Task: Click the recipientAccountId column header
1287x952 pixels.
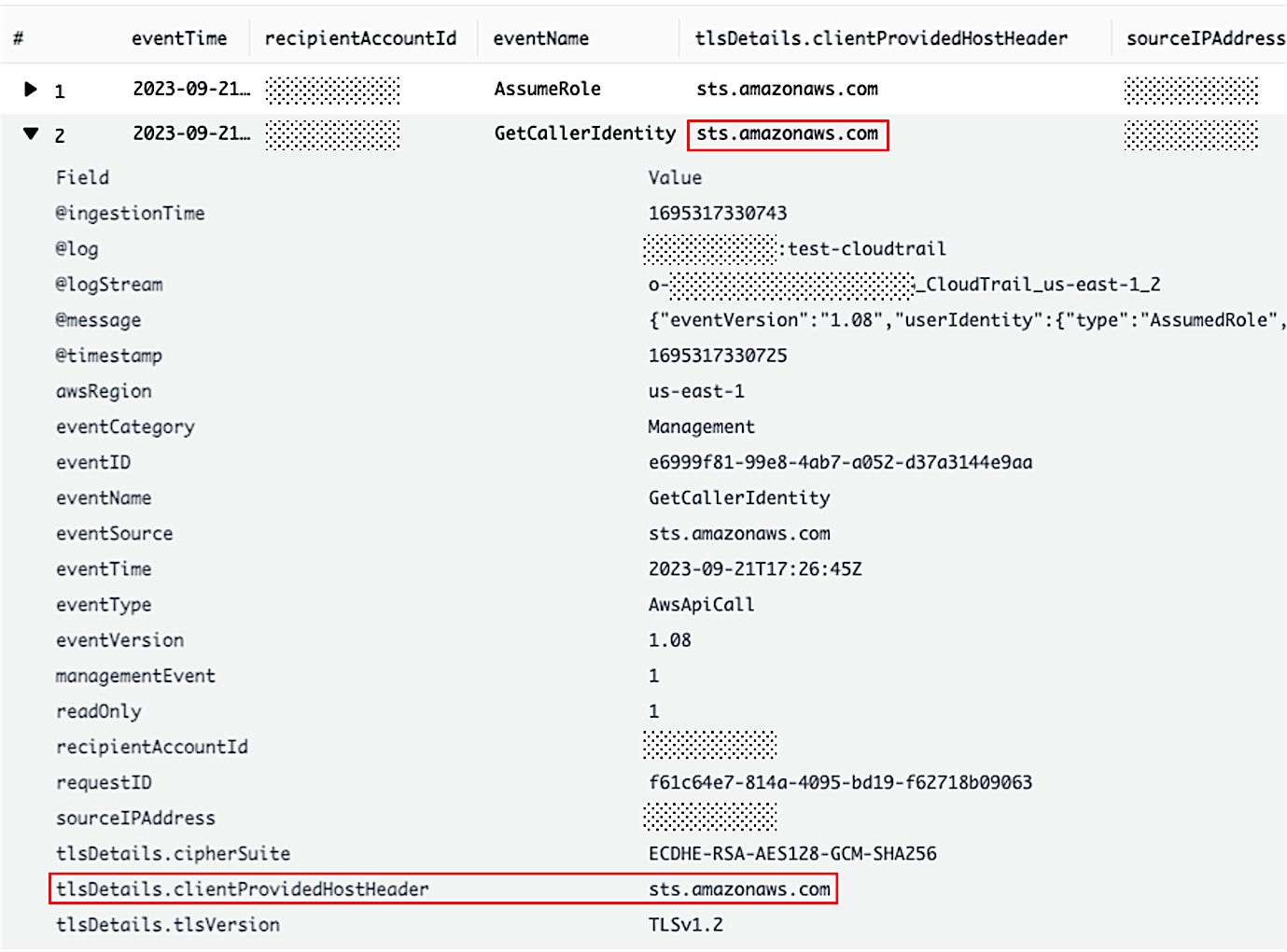Action: [x=362, y=38]
